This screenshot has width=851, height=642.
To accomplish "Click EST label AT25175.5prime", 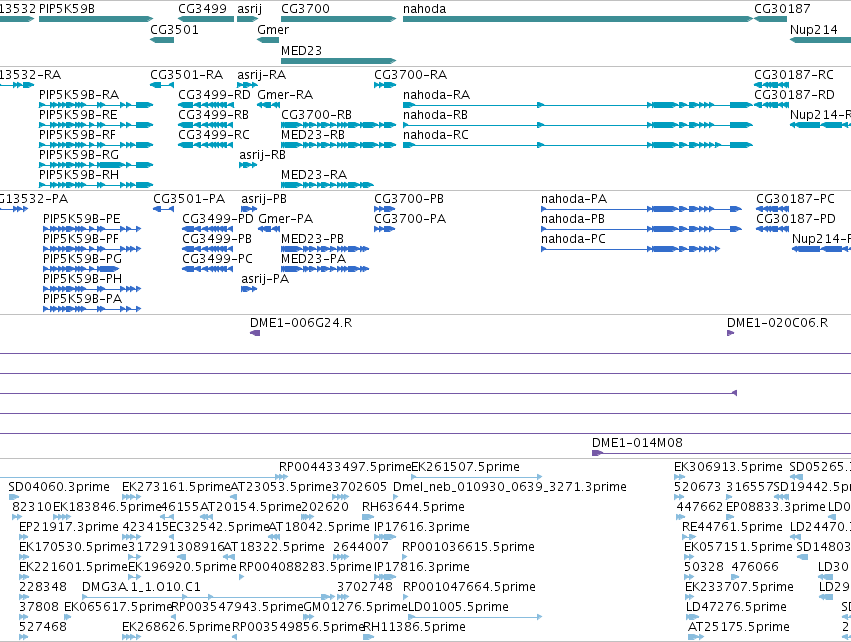I will [739, 627].
